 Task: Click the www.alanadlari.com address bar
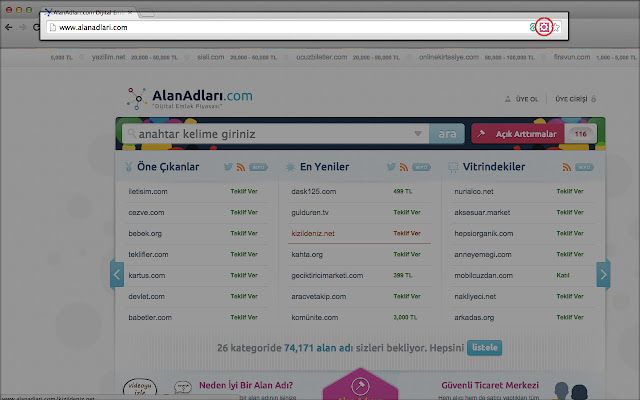pyautogui.click(x=286, y=27)
